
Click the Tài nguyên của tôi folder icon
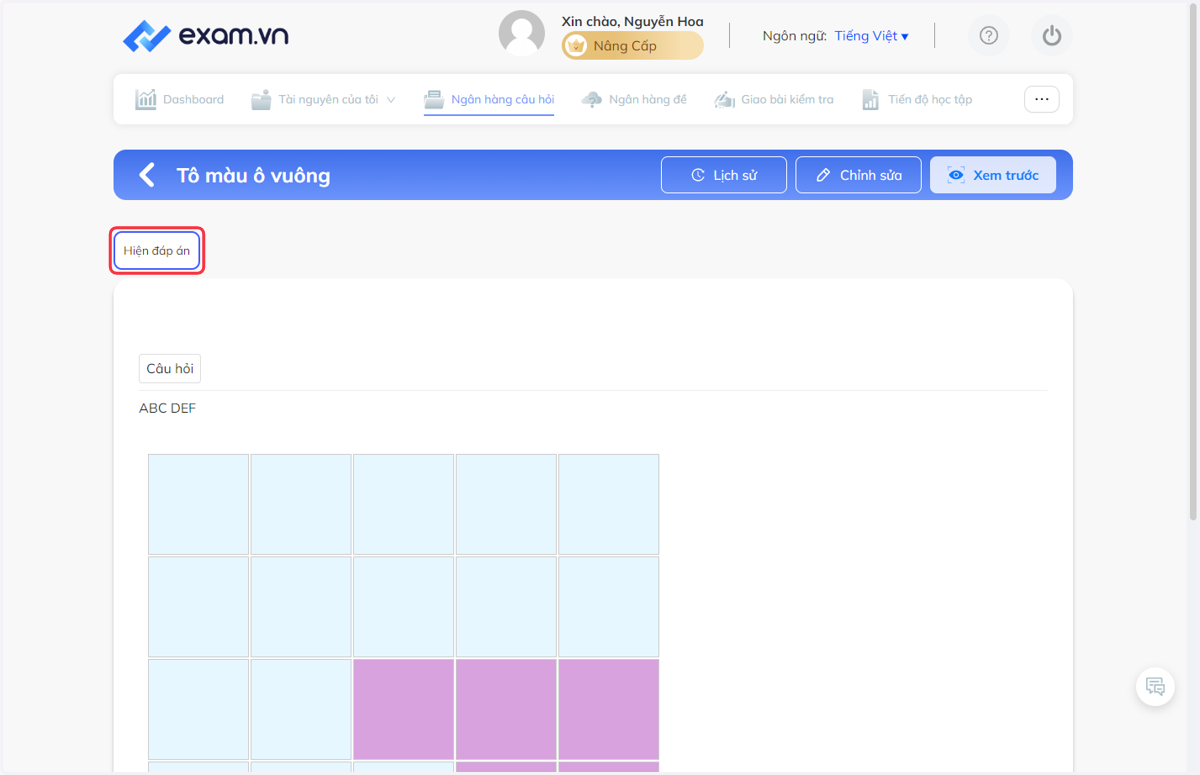tap(261, 99)
